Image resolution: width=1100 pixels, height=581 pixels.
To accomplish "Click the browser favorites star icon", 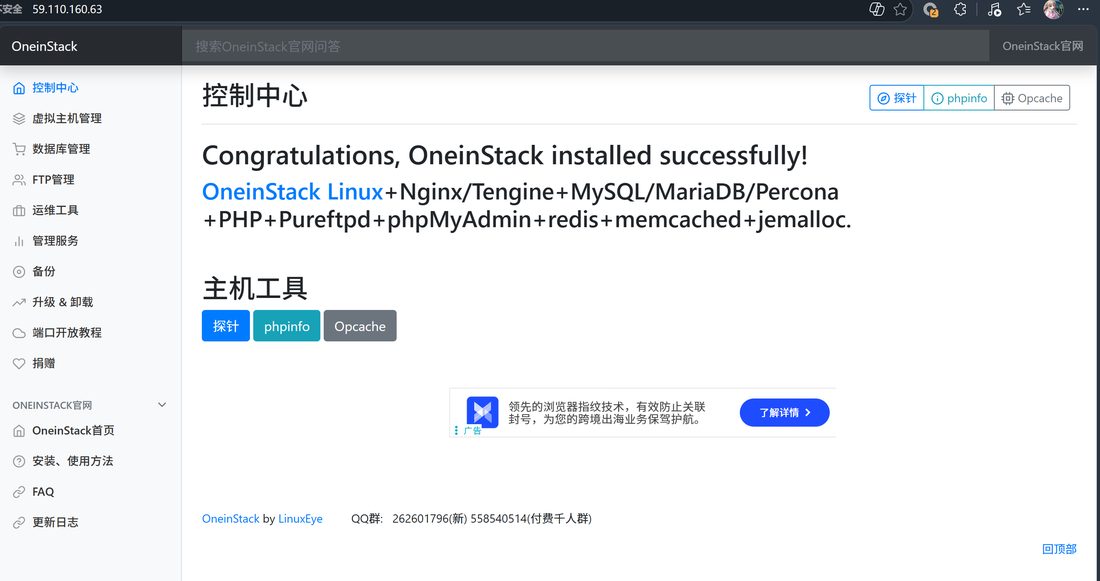I will click(901, 9).
